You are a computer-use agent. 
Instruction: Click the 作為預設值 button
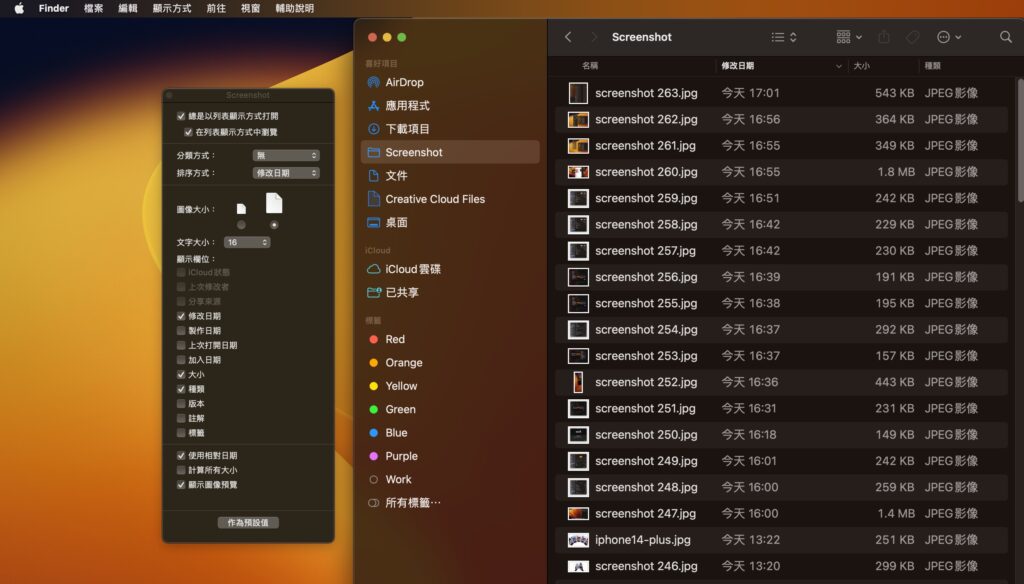click(247, 521)
